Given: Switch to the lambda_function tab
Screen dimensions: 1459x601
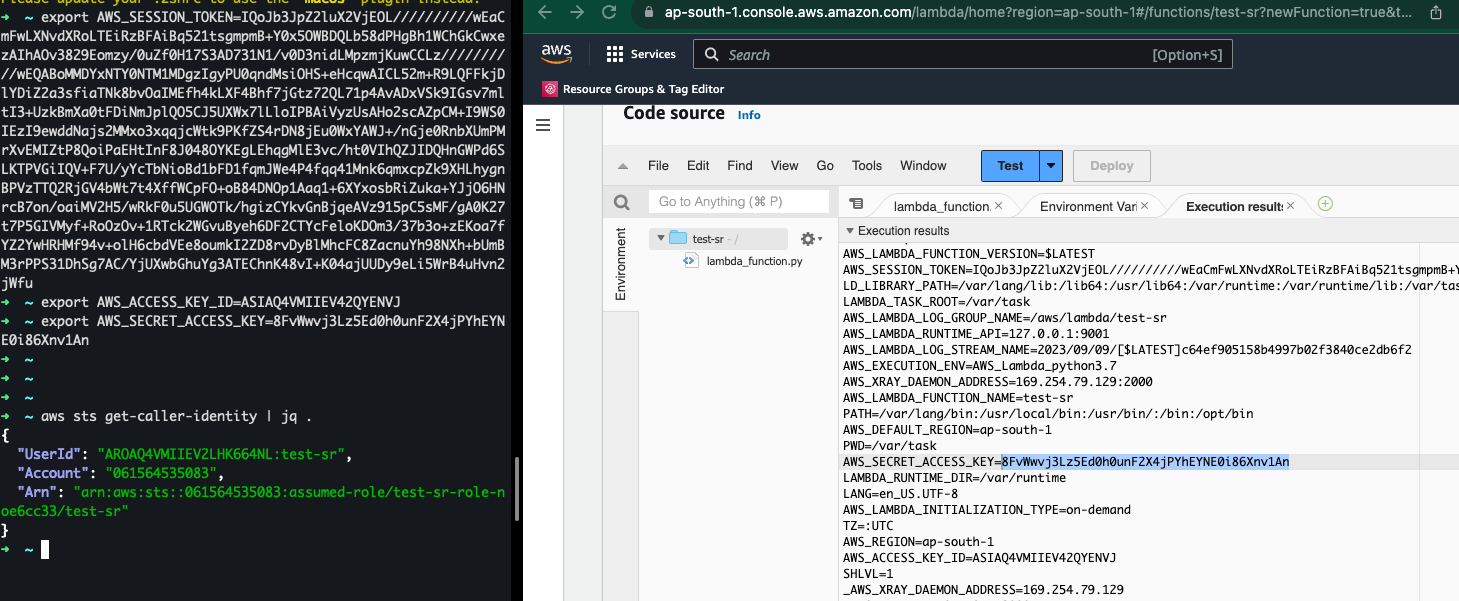Looking at the screenshot, I should click(x=940, y=206).
